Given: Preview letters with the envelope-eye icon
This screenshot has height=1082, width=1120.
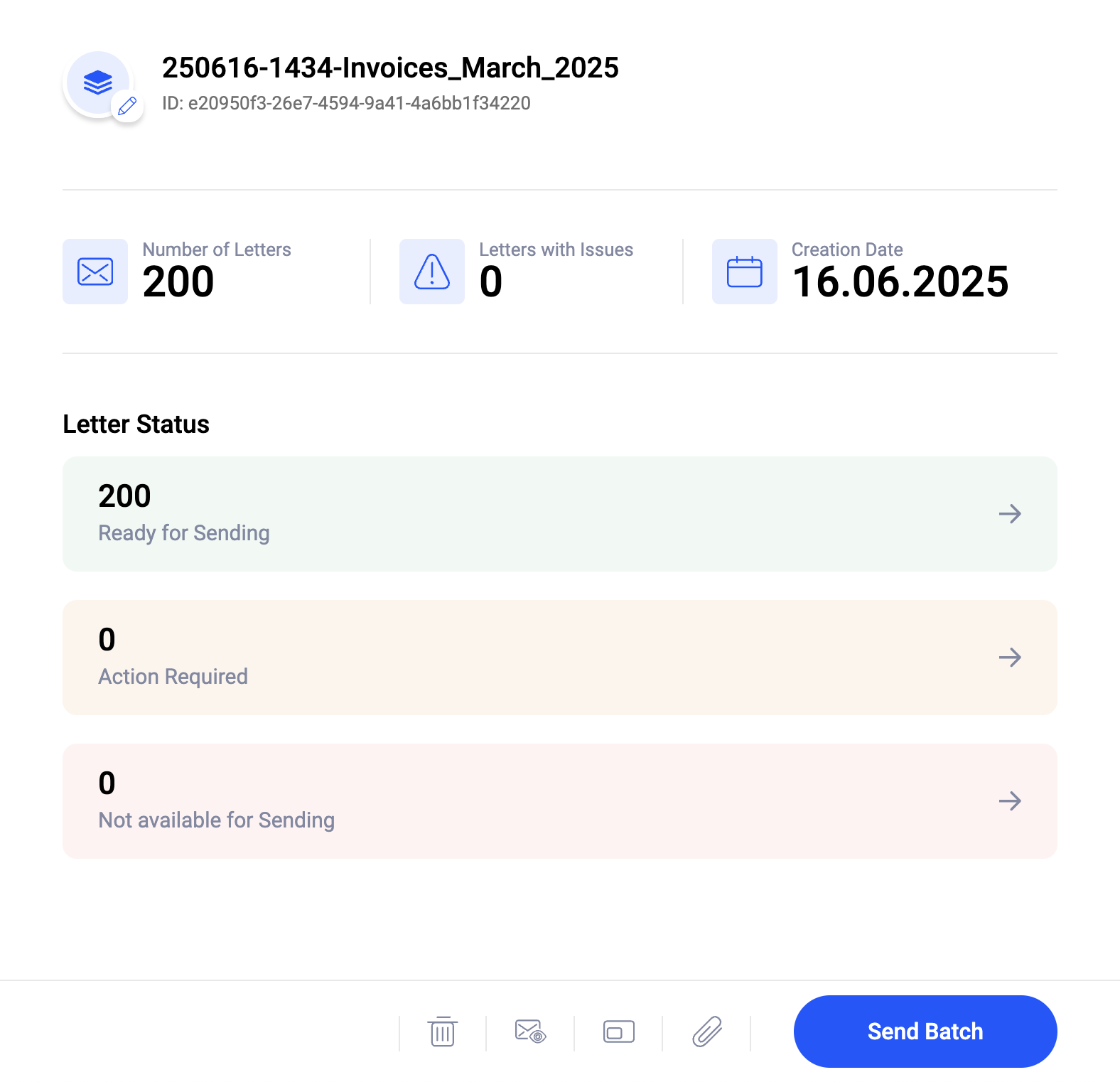Looking at the screenshot, I should tap(530, 1032).
